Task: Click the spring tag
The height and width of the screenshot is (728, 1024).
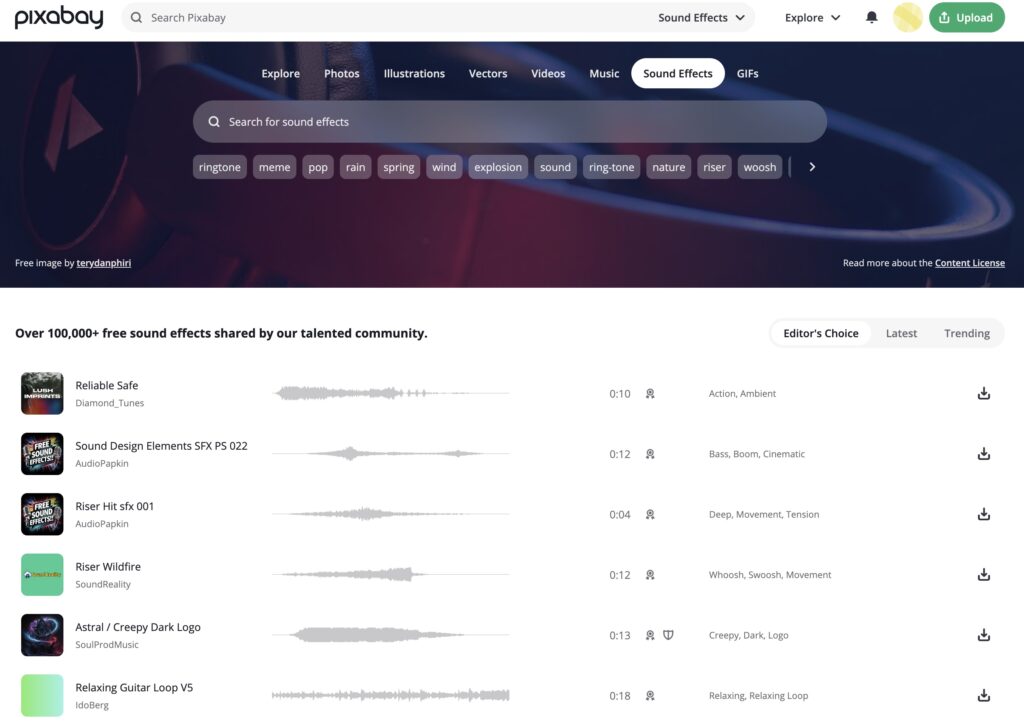Action: click(x=398, y=167)
